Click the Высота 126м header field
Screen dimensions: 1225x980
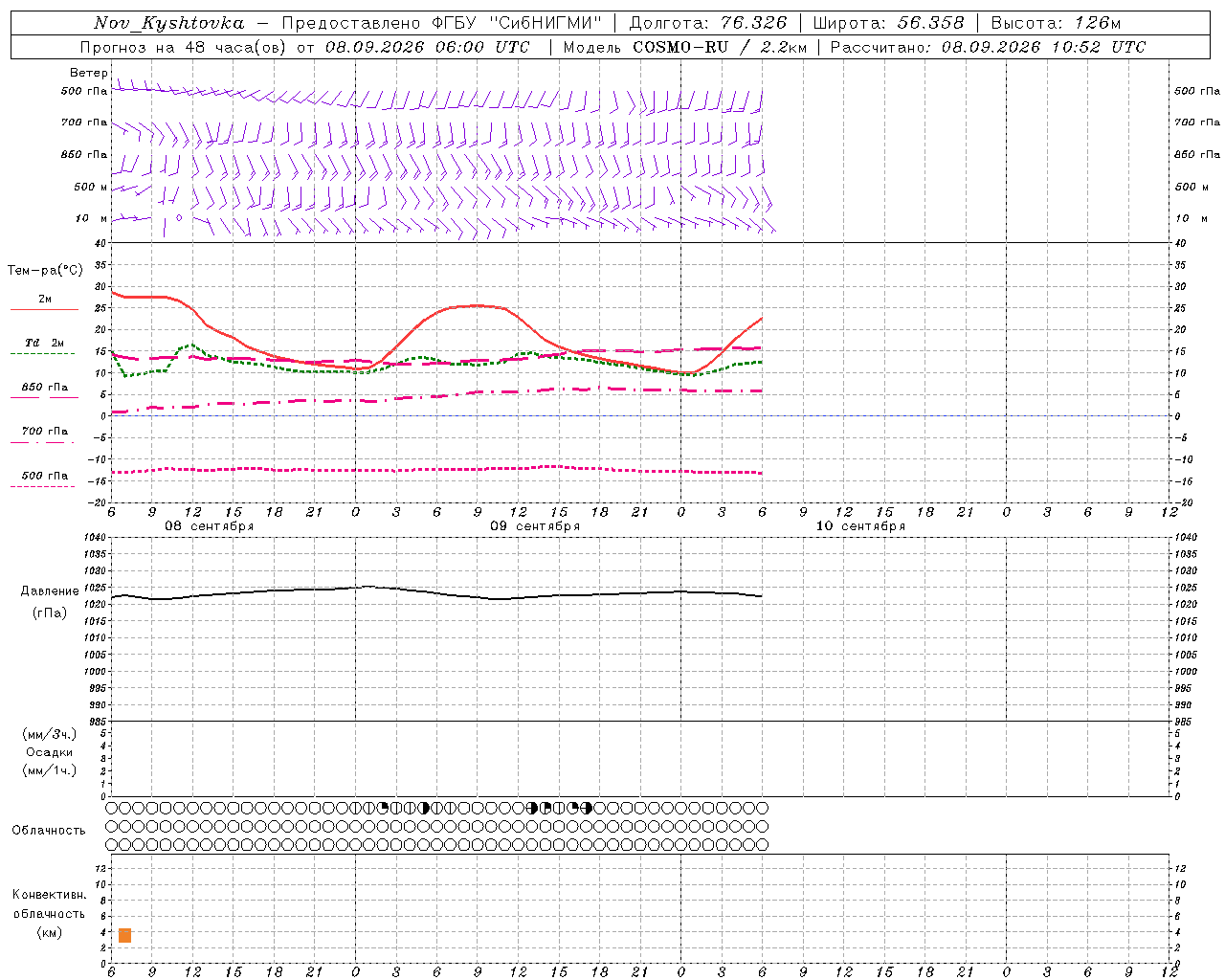pyautogui.click(x=1056, y=23)
